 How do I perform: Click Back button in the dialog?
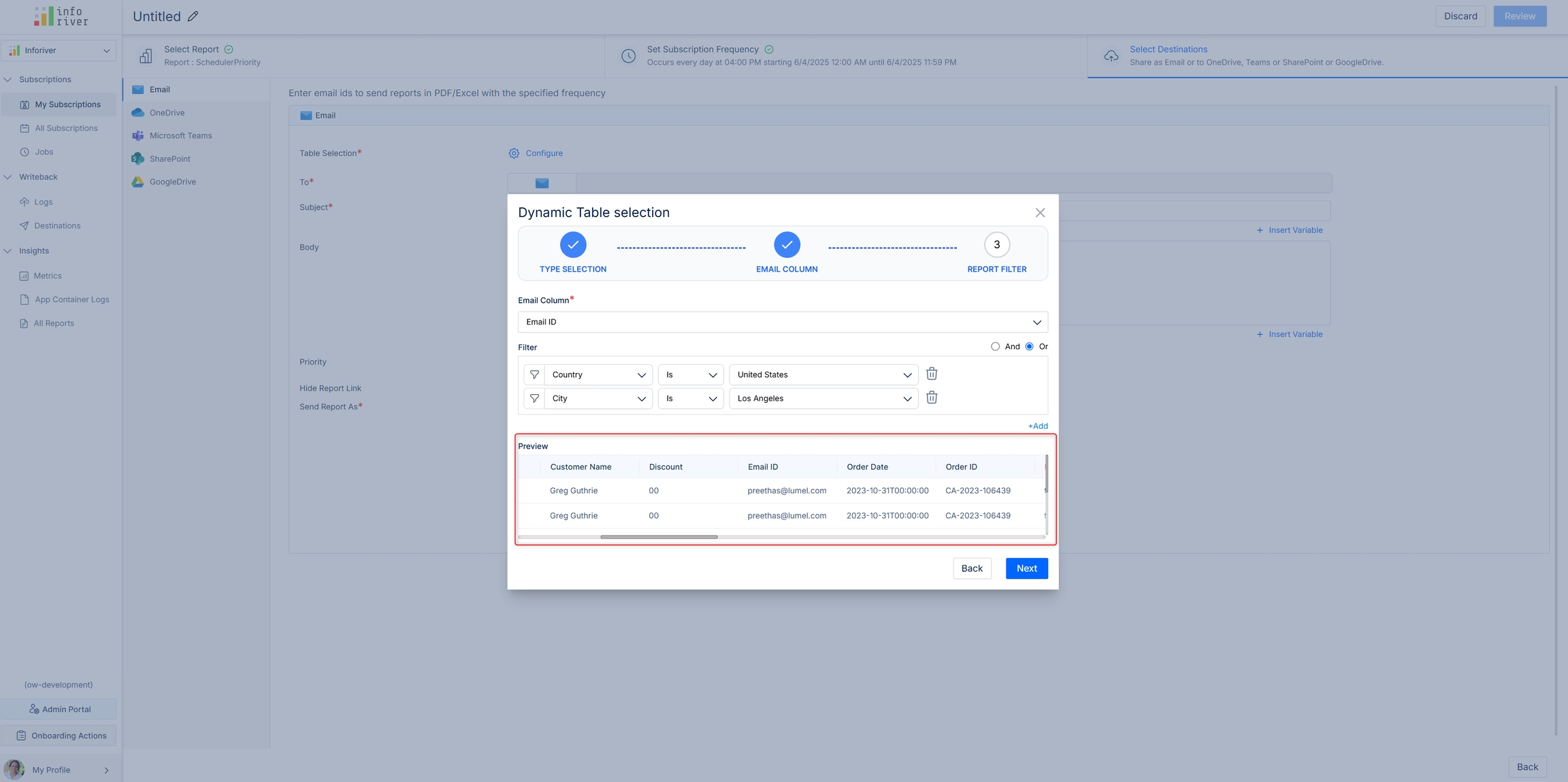[971, 568]
